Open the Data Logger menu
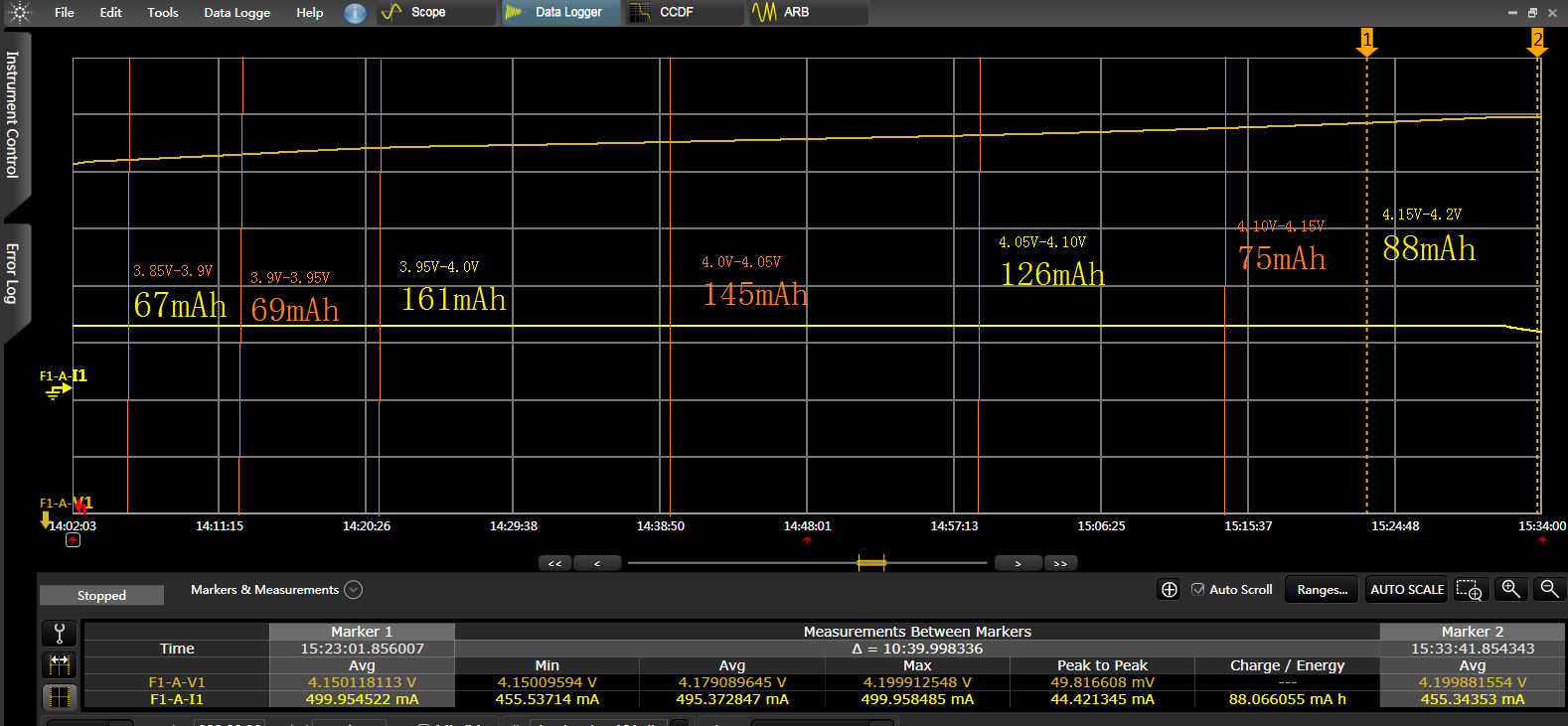 click(x=237, y=13)
